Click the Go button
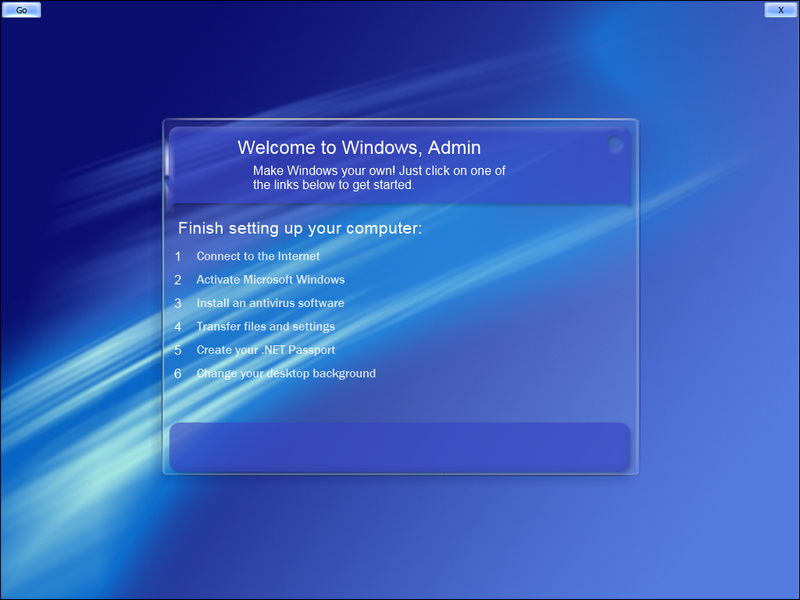This screenshot has width=800, height=600. [x=21, y=10]
